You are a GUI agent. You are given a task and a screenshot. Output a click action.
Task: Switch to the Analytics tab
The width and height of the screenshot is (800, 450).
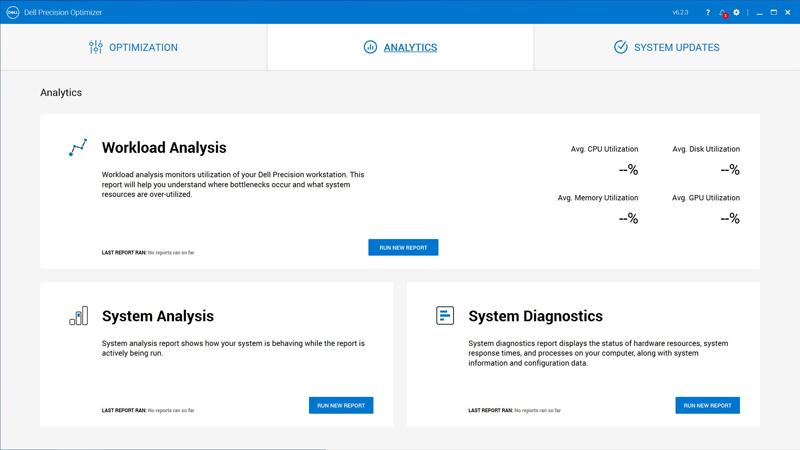pyautogui.click(x=400, y=47)
